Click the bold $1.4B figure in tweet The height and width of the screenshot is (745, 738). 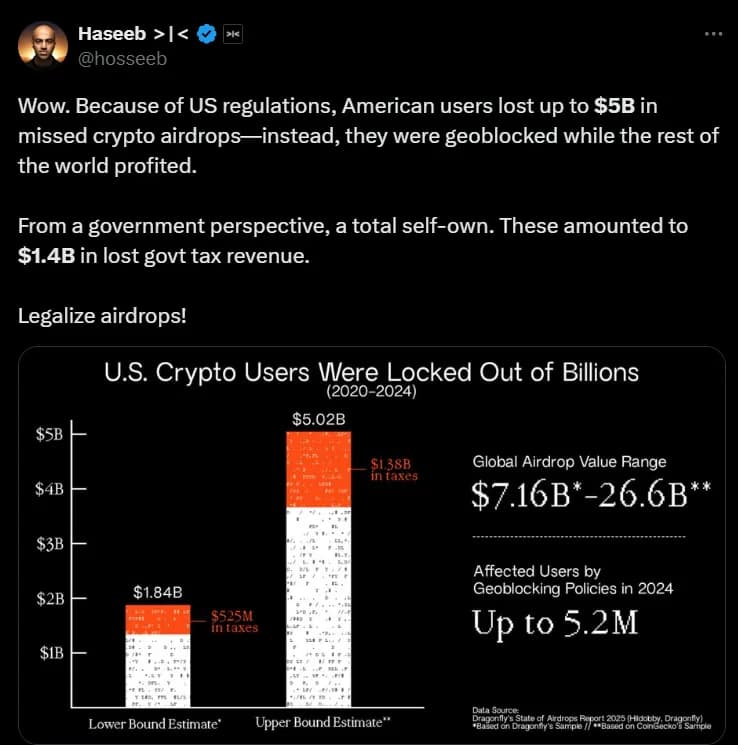[x=45, y=256]
